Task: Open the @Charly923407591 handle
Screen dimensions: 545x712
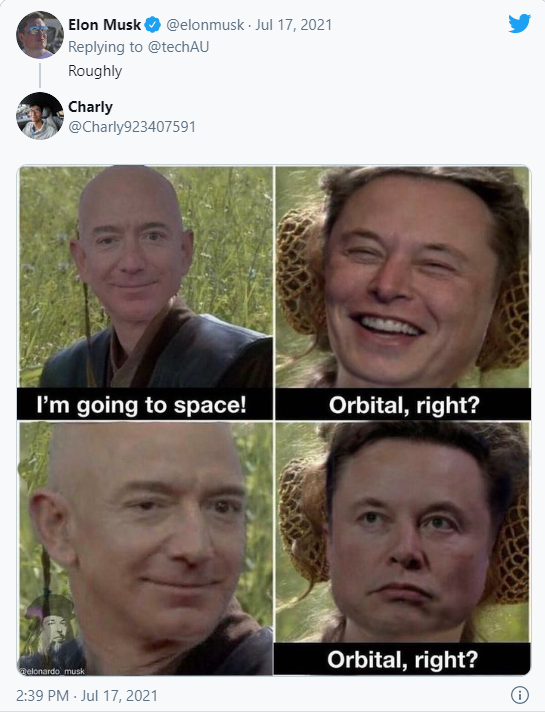Action: [x=132, y=127]
